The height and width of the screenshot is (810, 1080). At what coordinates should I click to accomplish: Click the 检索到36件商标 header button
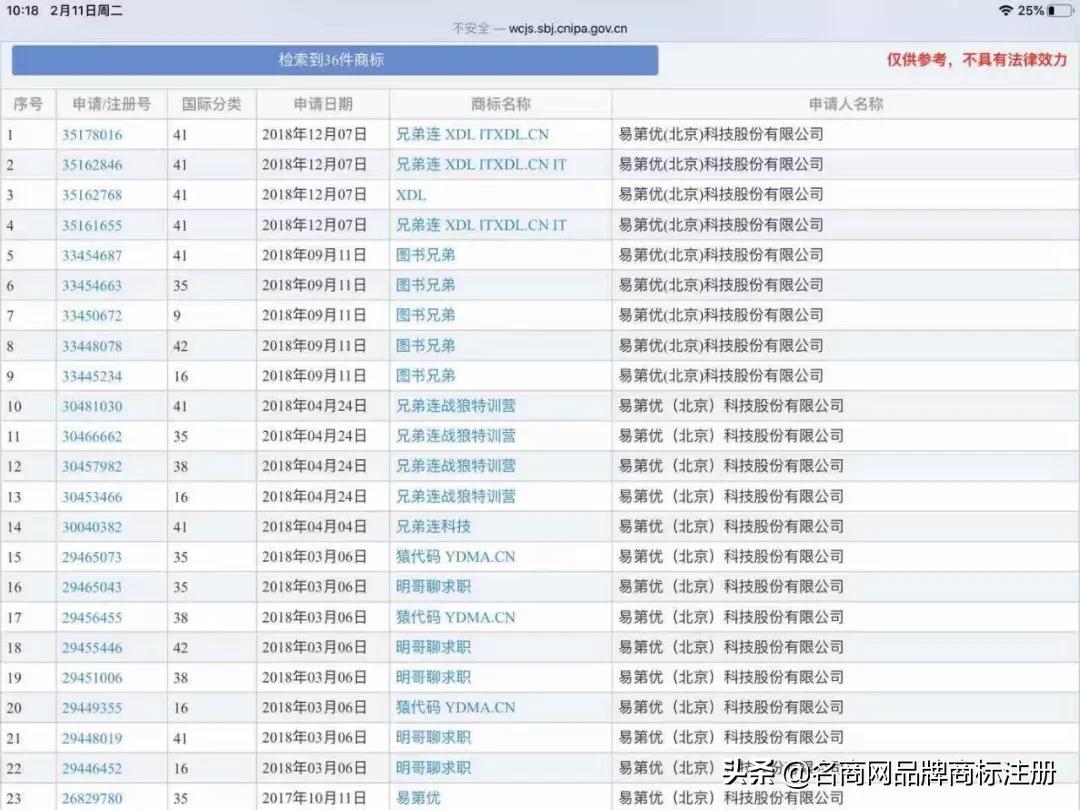click(334, 61)
